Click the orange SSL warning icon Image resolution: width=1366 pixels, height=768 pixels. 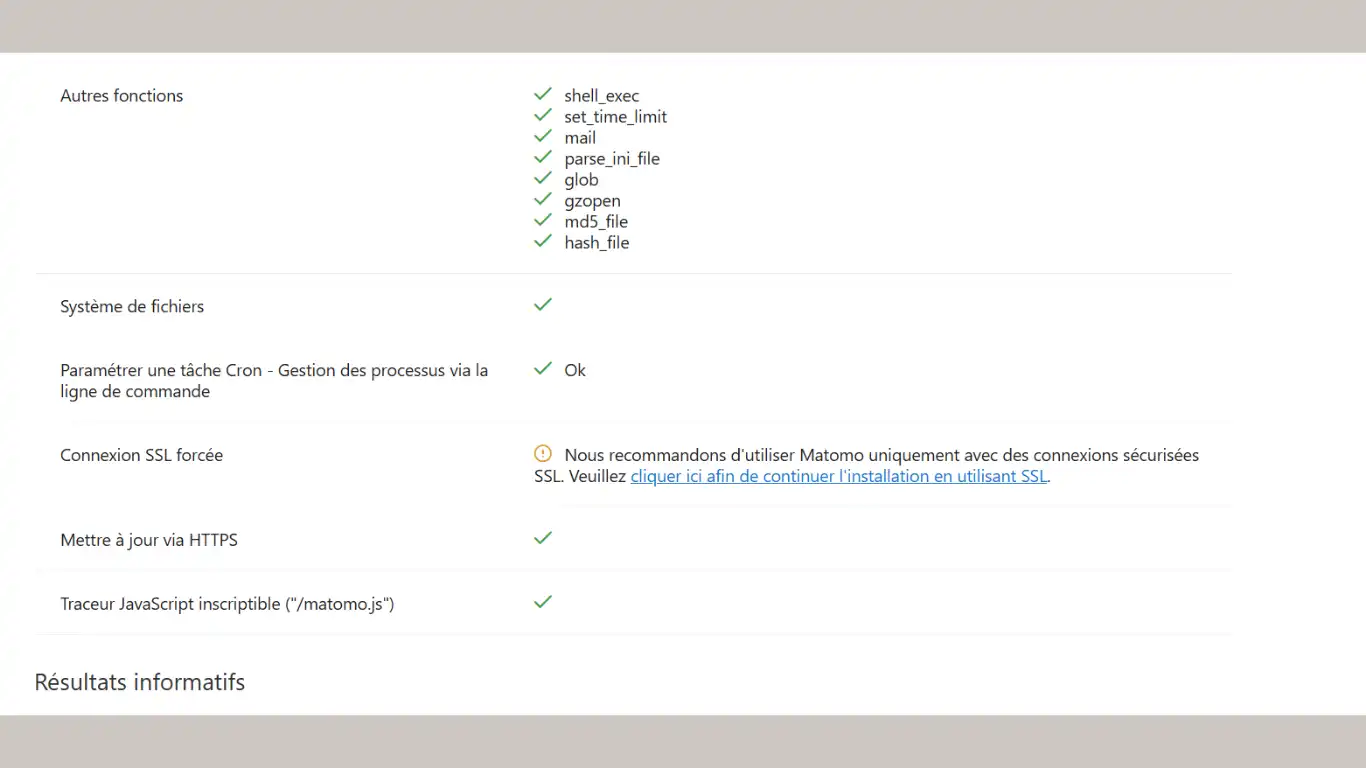543,454
